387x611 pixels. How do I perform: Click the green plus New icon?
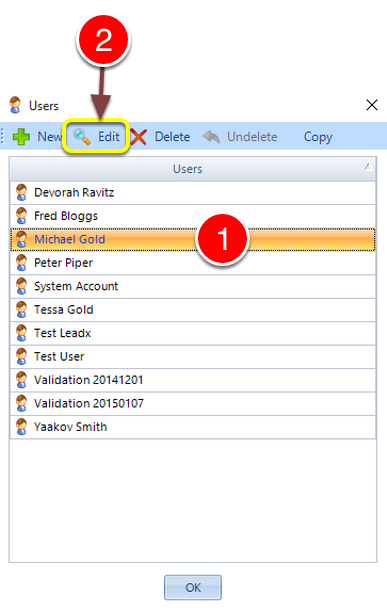pyautogui.click(x=21, y=137)
